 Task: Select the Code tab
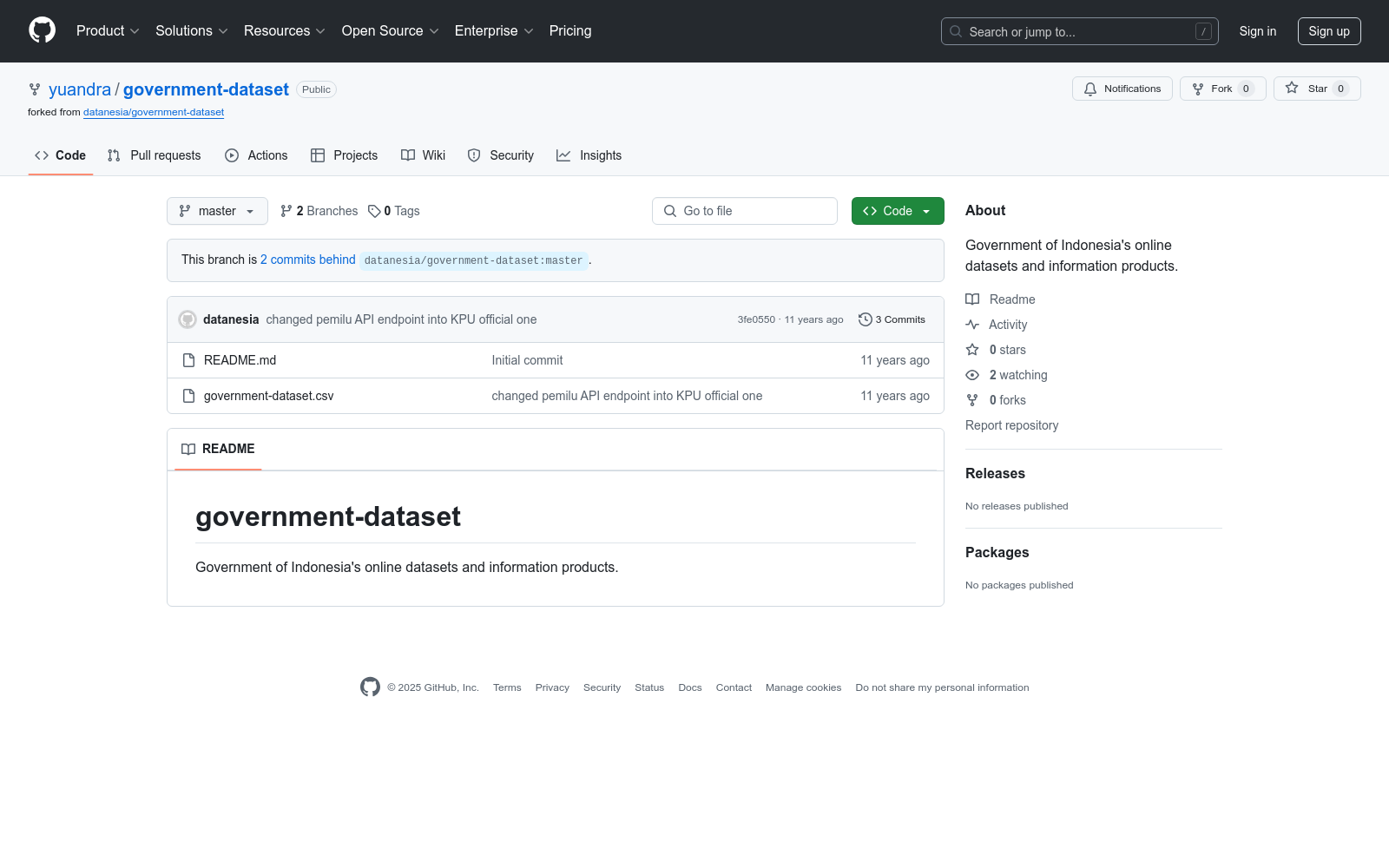pyautogui.click(x=61, y=155)
